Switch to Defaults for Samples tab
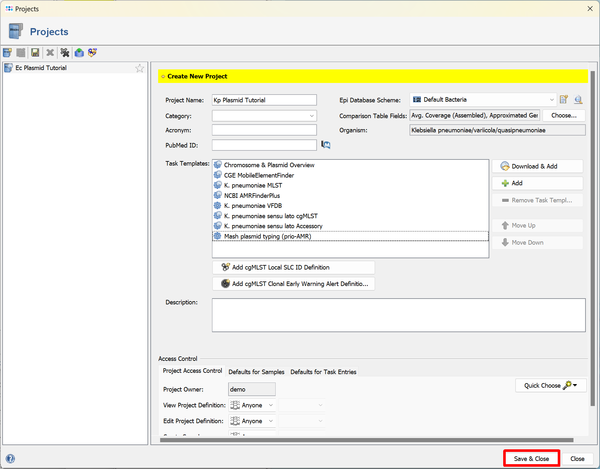Viewport: 600px width, 469px height. tap(256, 372)
